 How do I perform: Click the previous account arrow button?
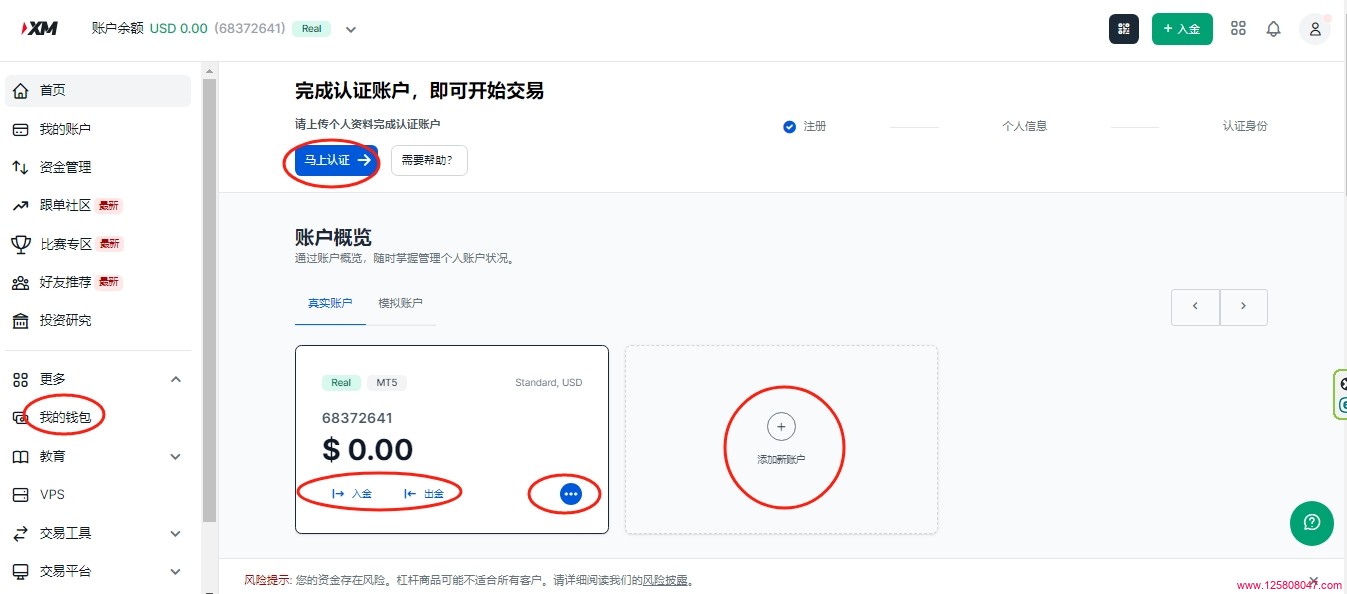[x=1195, y=307]
